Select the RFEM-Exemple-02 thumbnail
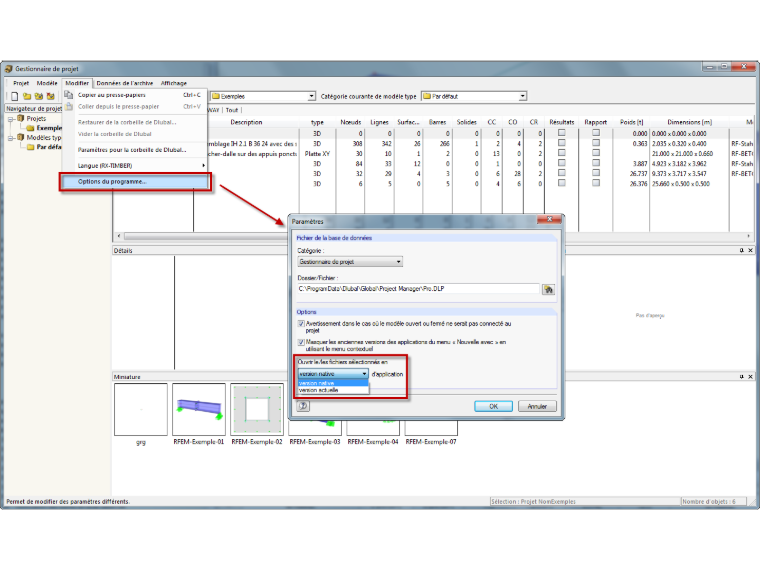This screenshot has width=760, height=570. tap(257, 410)
